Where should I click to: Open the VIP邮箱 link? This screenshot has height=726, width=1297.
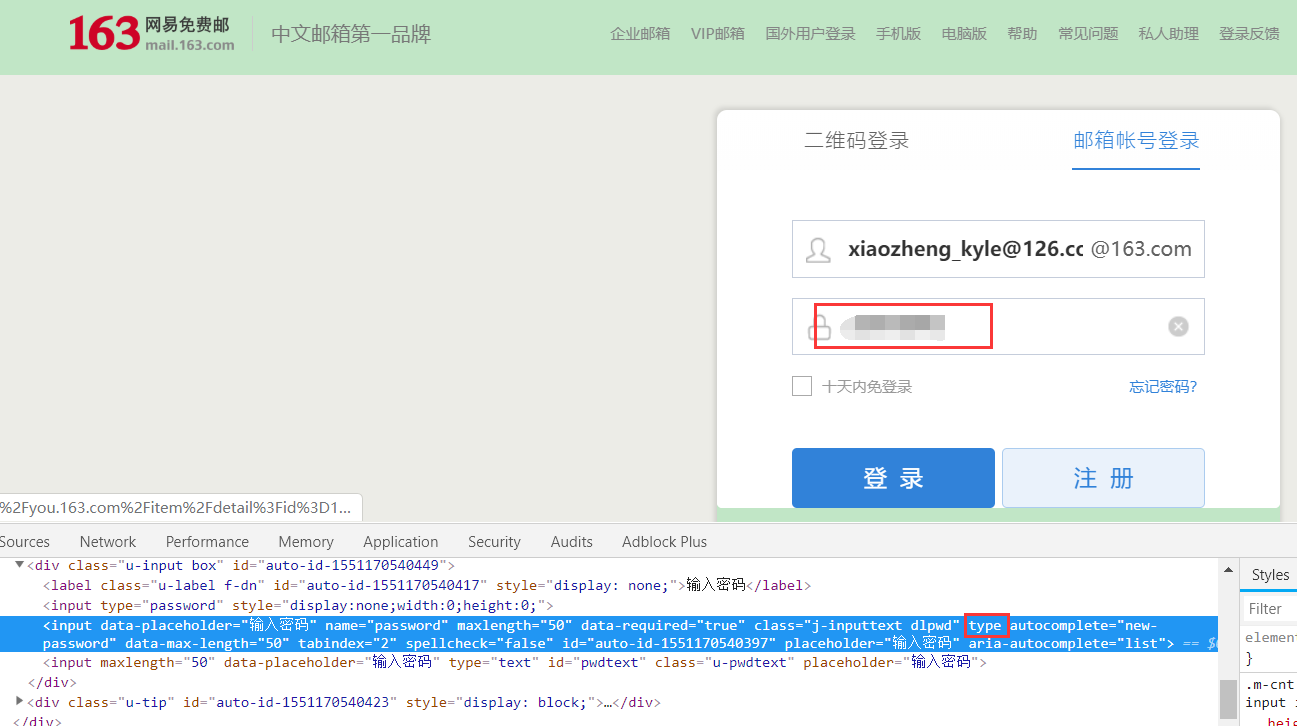[x=717, y=34]
